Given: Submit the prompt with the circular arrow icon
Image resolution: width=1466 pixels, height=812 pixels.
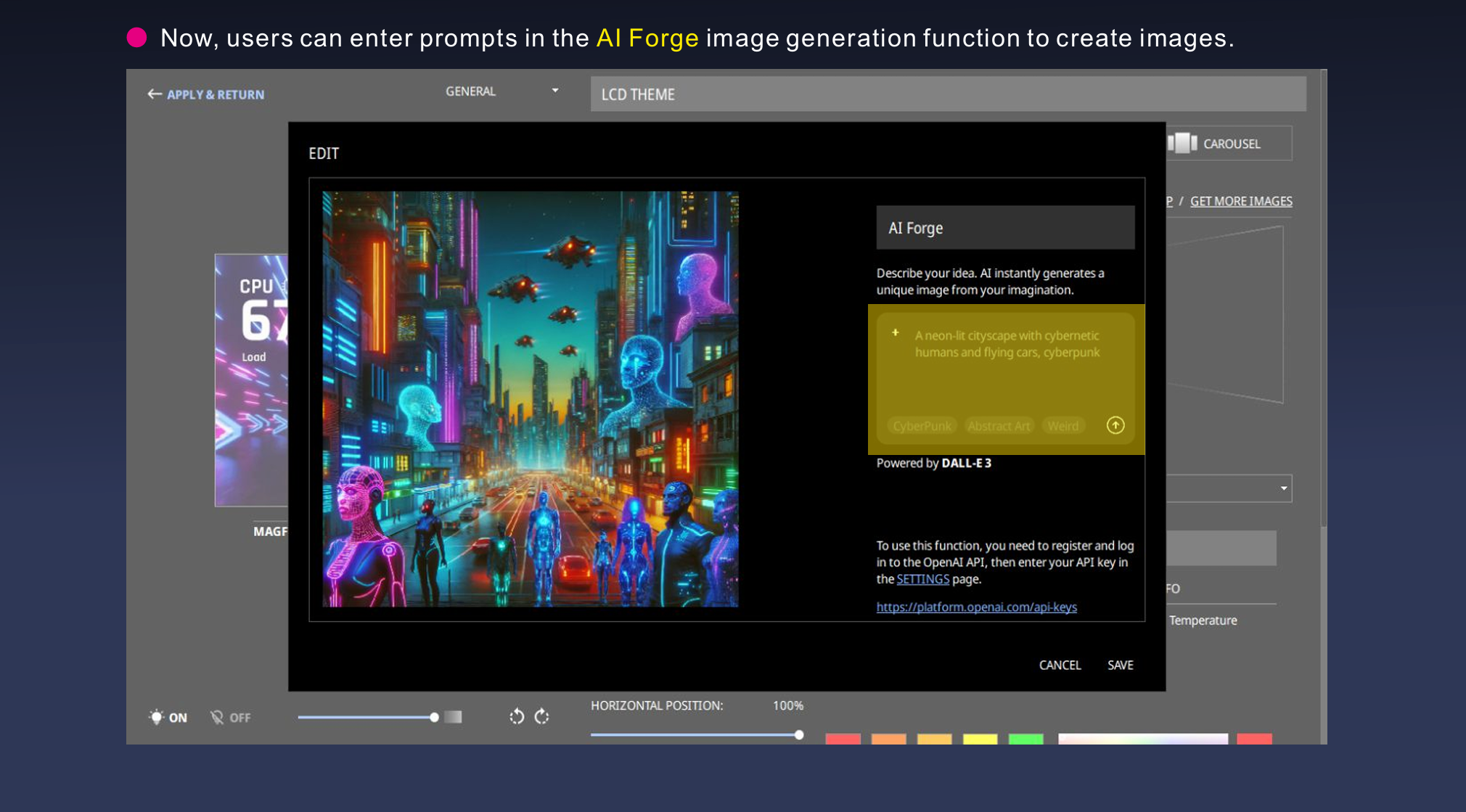Looking at the screenshot, I should tap(1115, 425).
